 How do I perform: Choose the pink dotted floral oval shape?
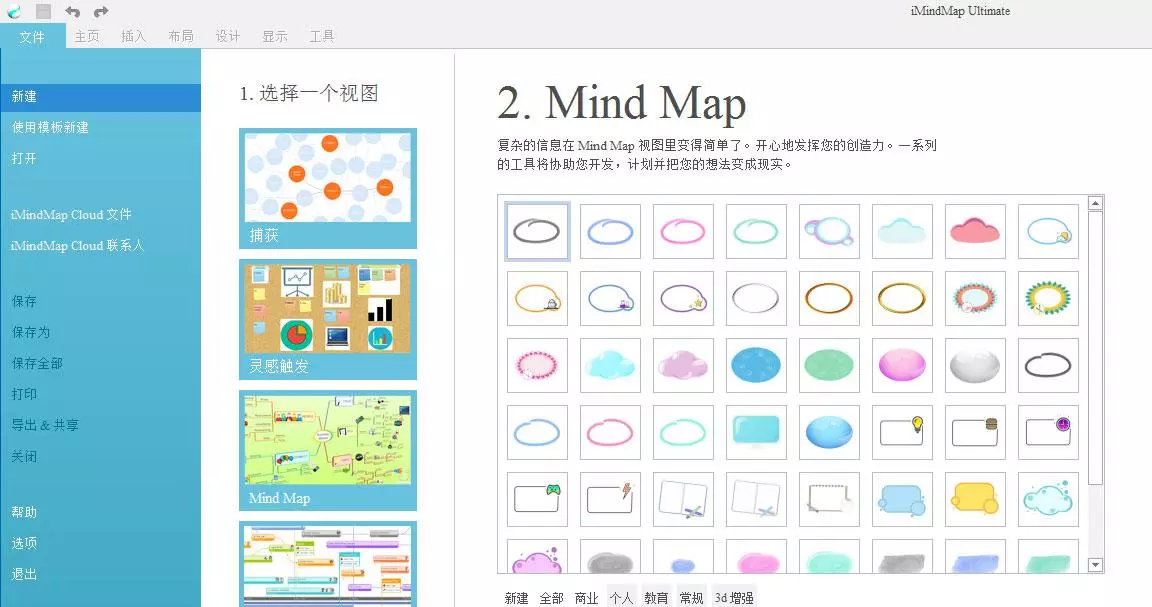pyautogui.click(x=537, y=365)
